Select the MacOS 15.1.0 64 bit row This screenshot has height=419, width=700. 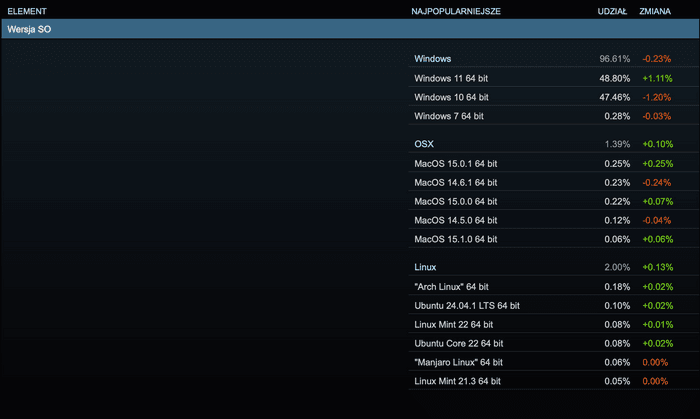(x=553, y=239)
